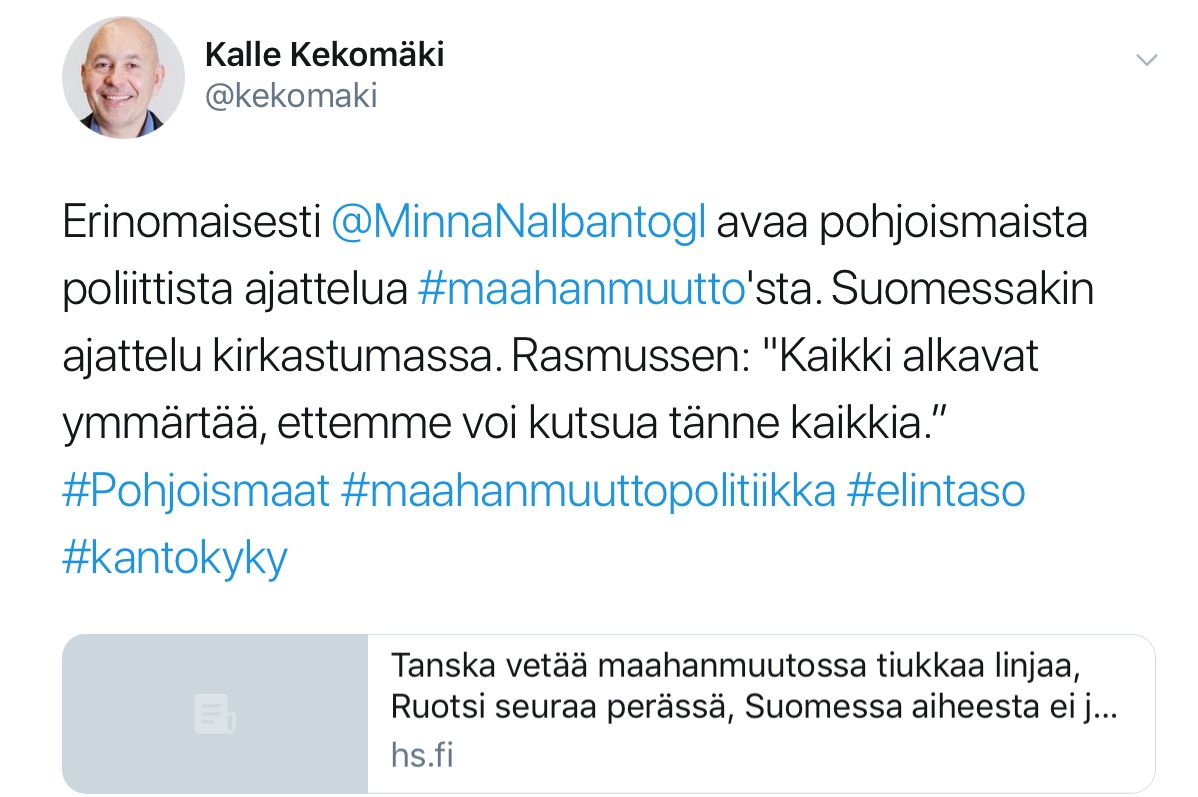This screenshot has height=797, width=1198.
Task: Select the #maahanmuutto hashtag
Action: point(577,290)
